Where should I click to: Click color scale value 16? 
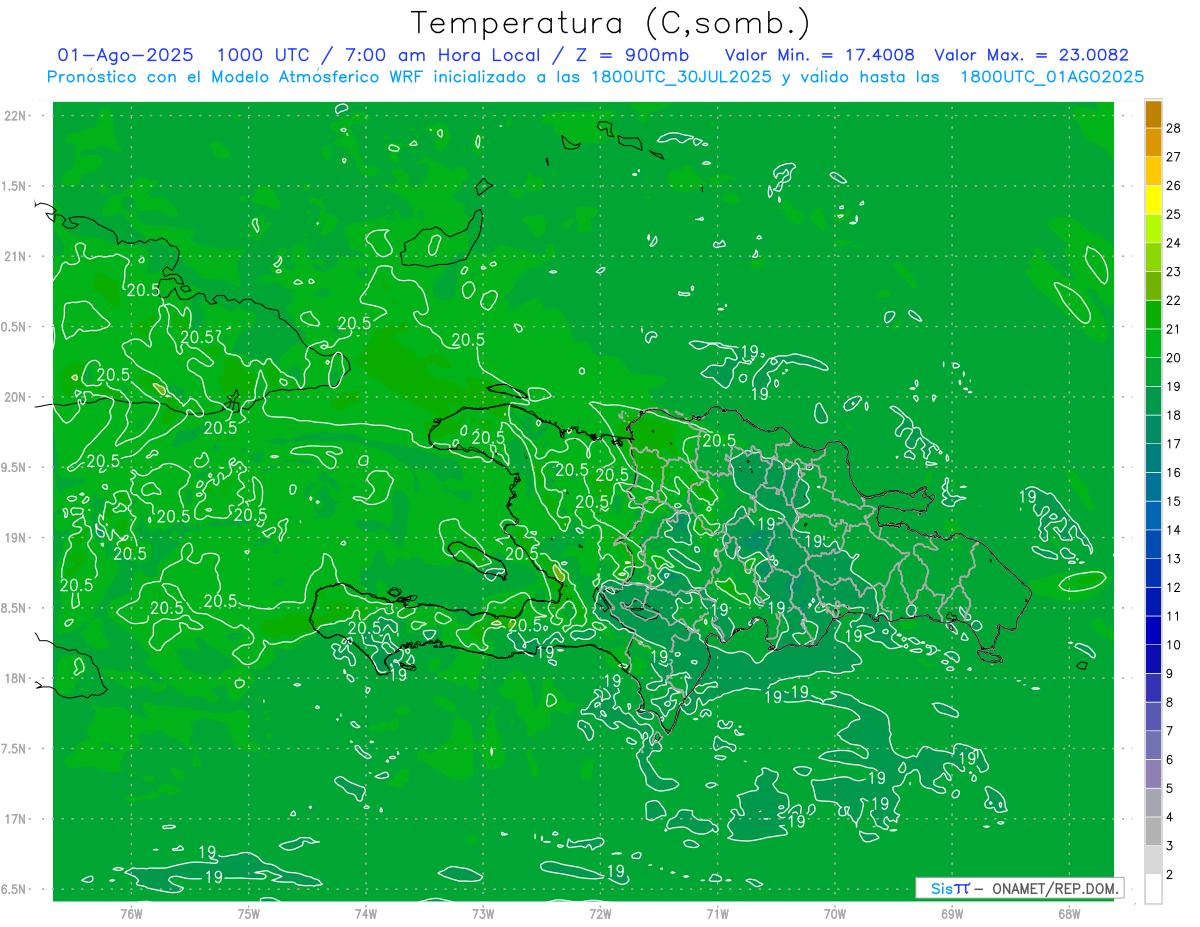click(1174, 473)
